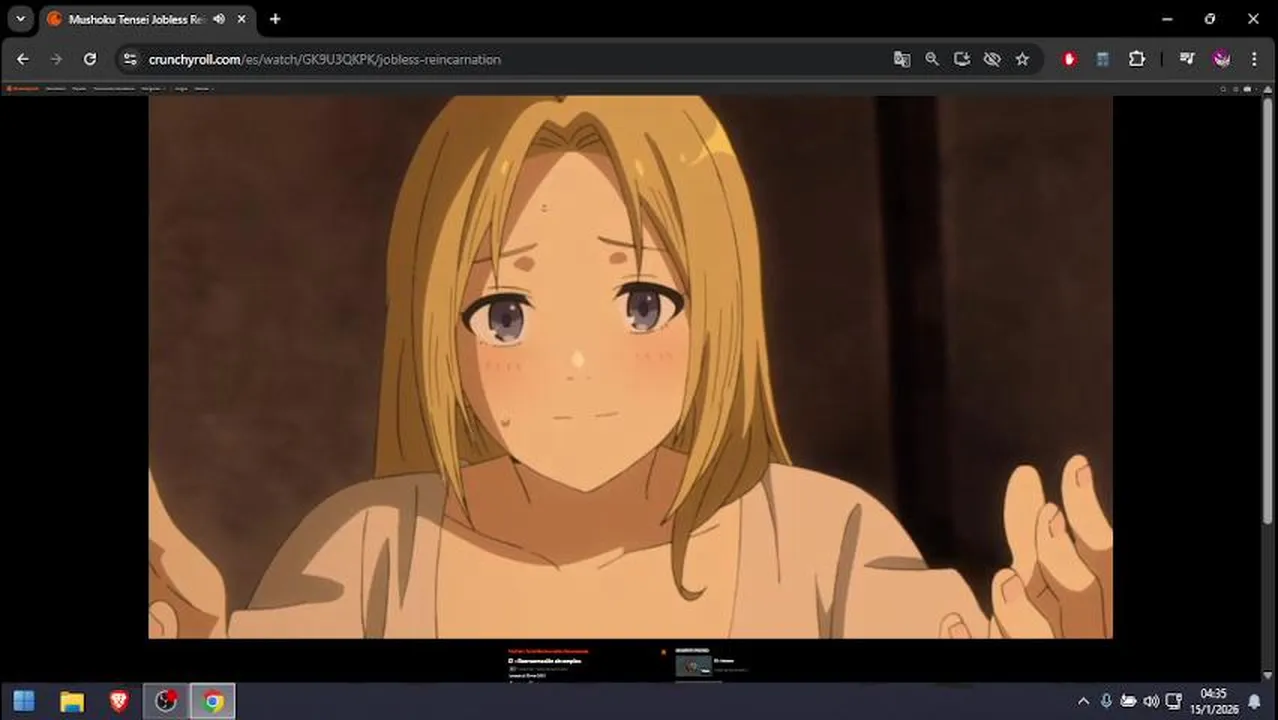1278x720 pixels.
Task: Open the media controls music icon
Action: click(1187, 59)
